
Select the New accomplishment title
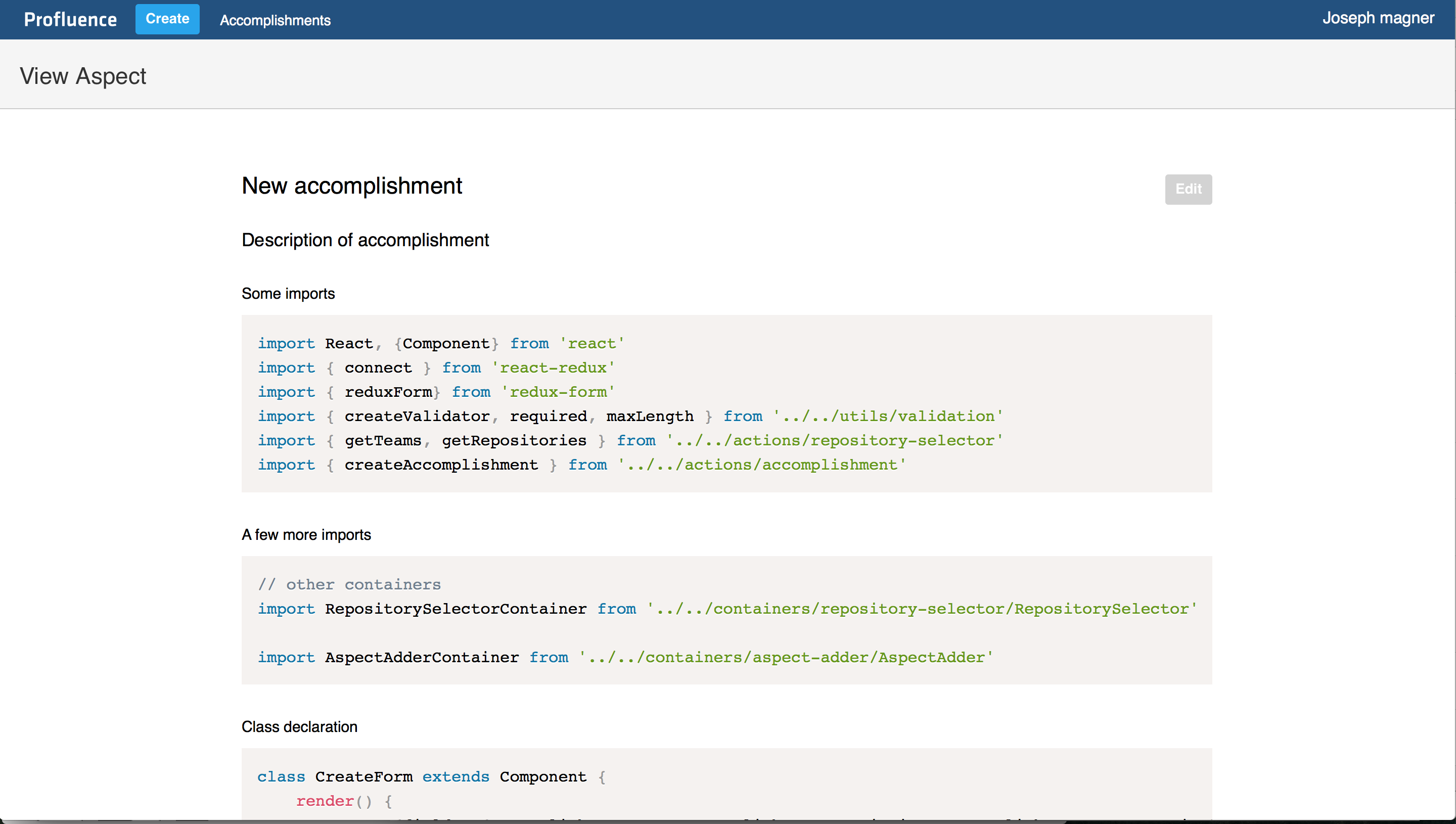click(351, 186)
